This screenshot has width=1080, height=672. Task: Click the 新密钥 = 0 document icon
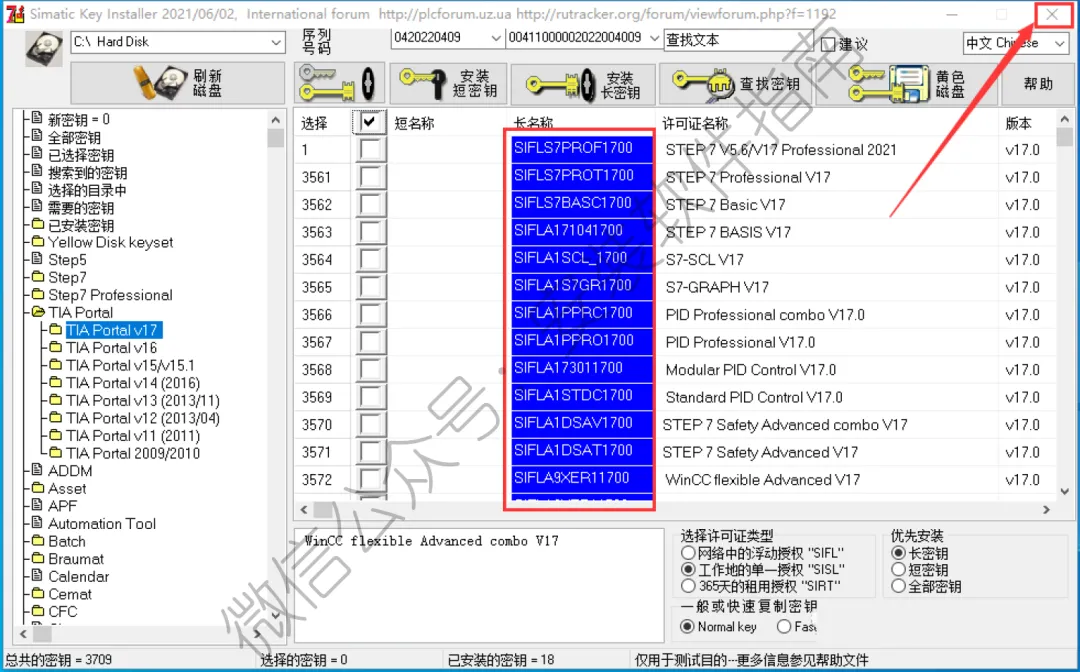pos(38,118)
